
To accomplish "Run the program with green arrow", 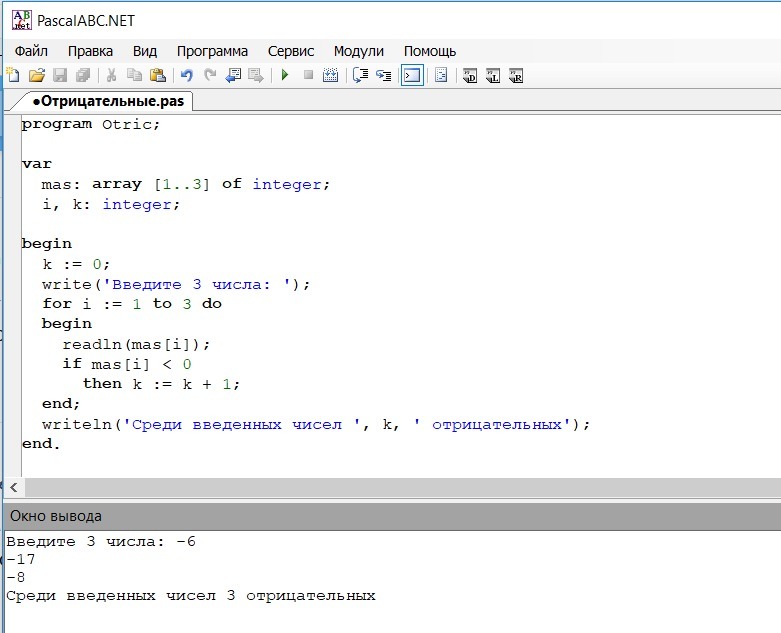I will coord(285,75).
